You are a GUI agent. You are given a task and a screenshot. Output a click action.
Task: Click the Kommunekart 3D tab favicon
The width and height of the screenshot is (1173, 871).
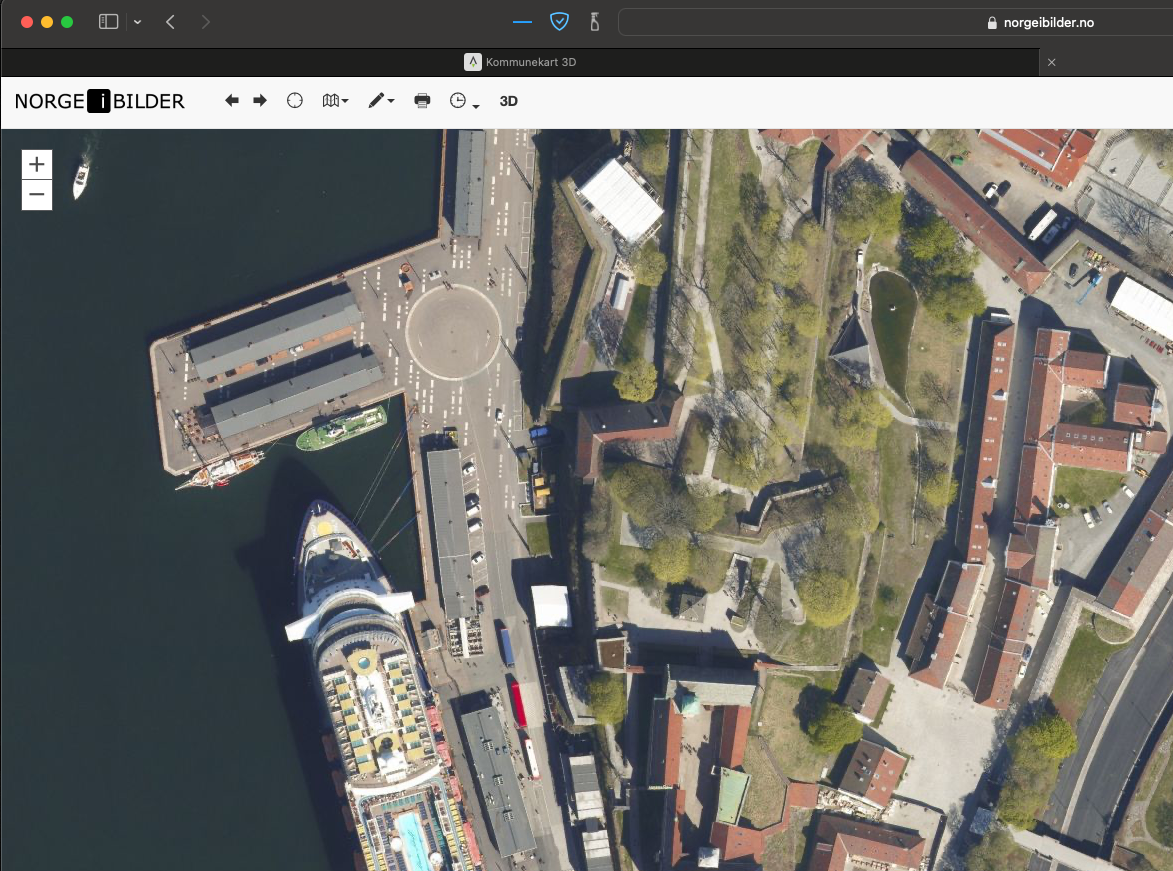(x=473, y=61)
